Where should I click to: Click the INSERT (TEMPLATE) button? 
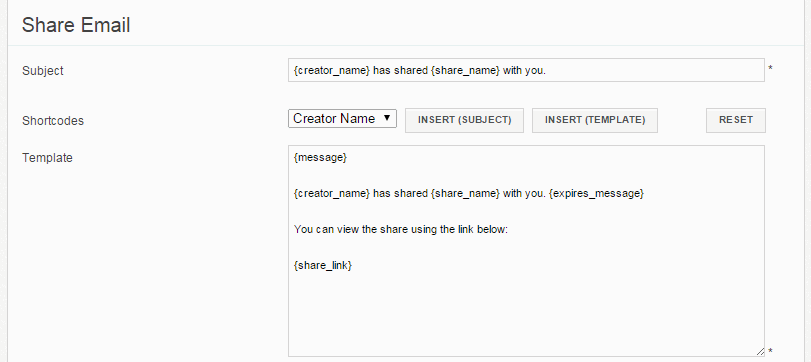click(x=595, y=120)
